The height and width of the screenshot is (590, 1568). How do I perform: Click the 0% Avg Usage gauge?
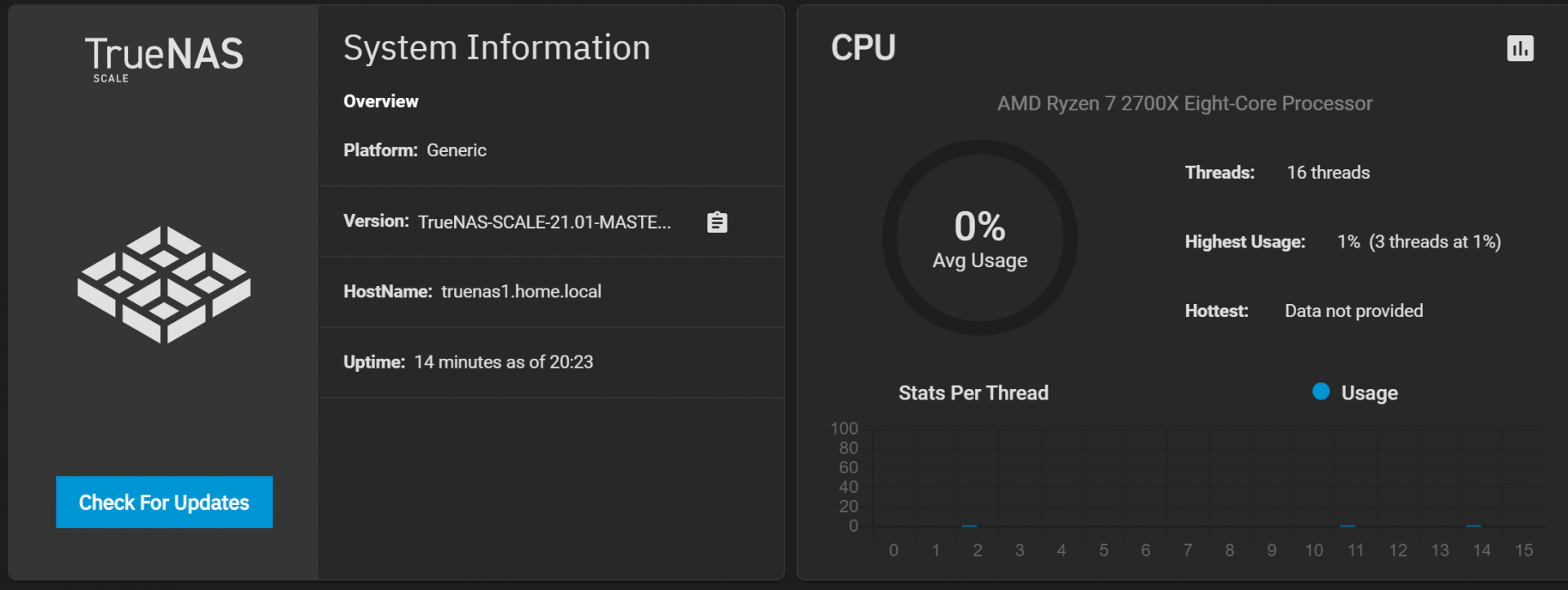980,238
